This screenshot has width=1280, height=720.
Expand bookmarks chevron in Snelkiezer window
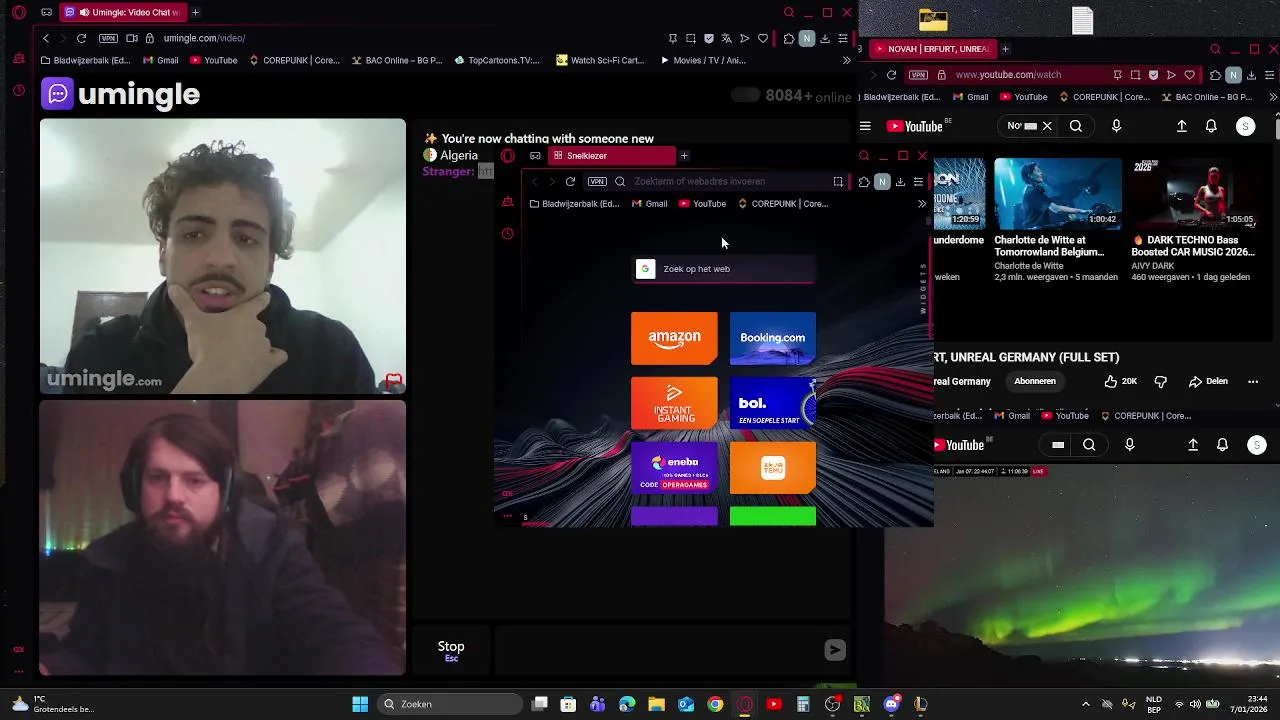[x=921, y=204]
